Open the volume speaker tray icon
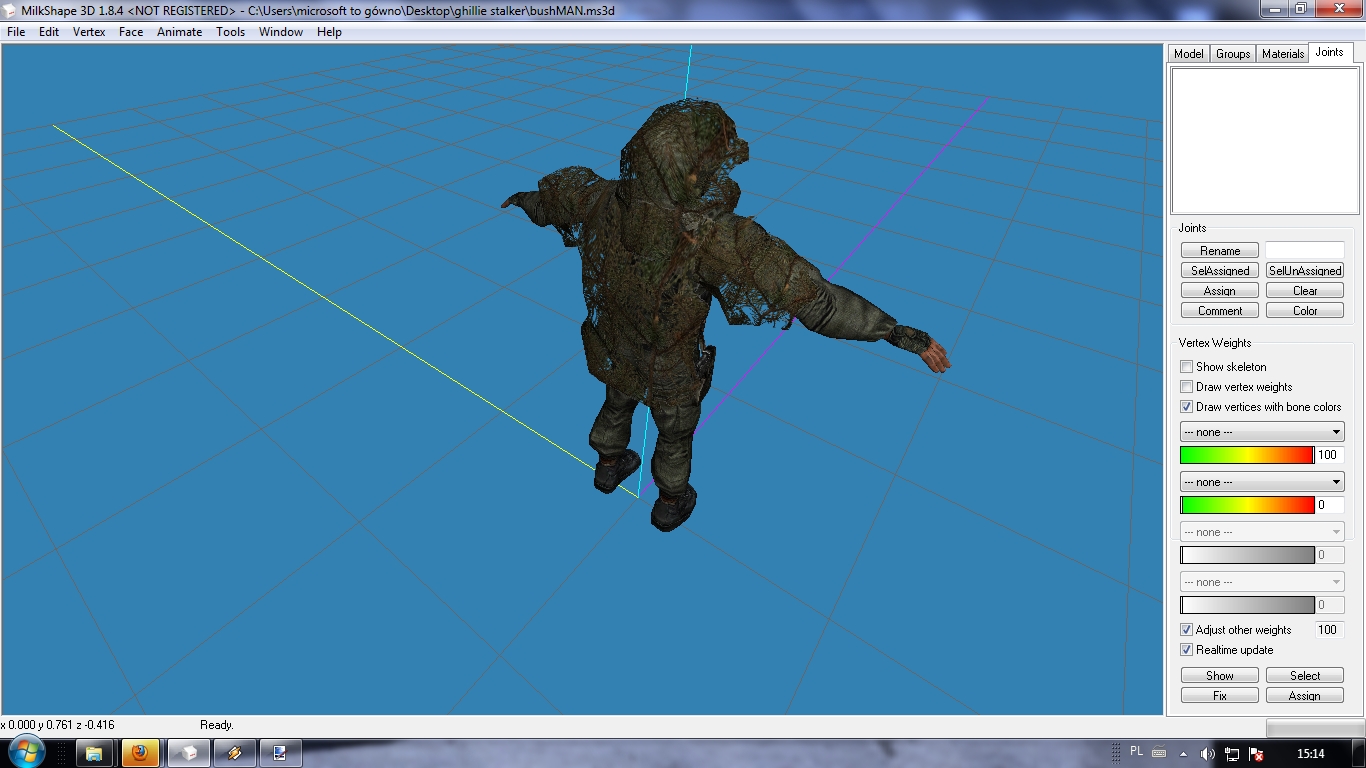 (x=1207, y=754)
